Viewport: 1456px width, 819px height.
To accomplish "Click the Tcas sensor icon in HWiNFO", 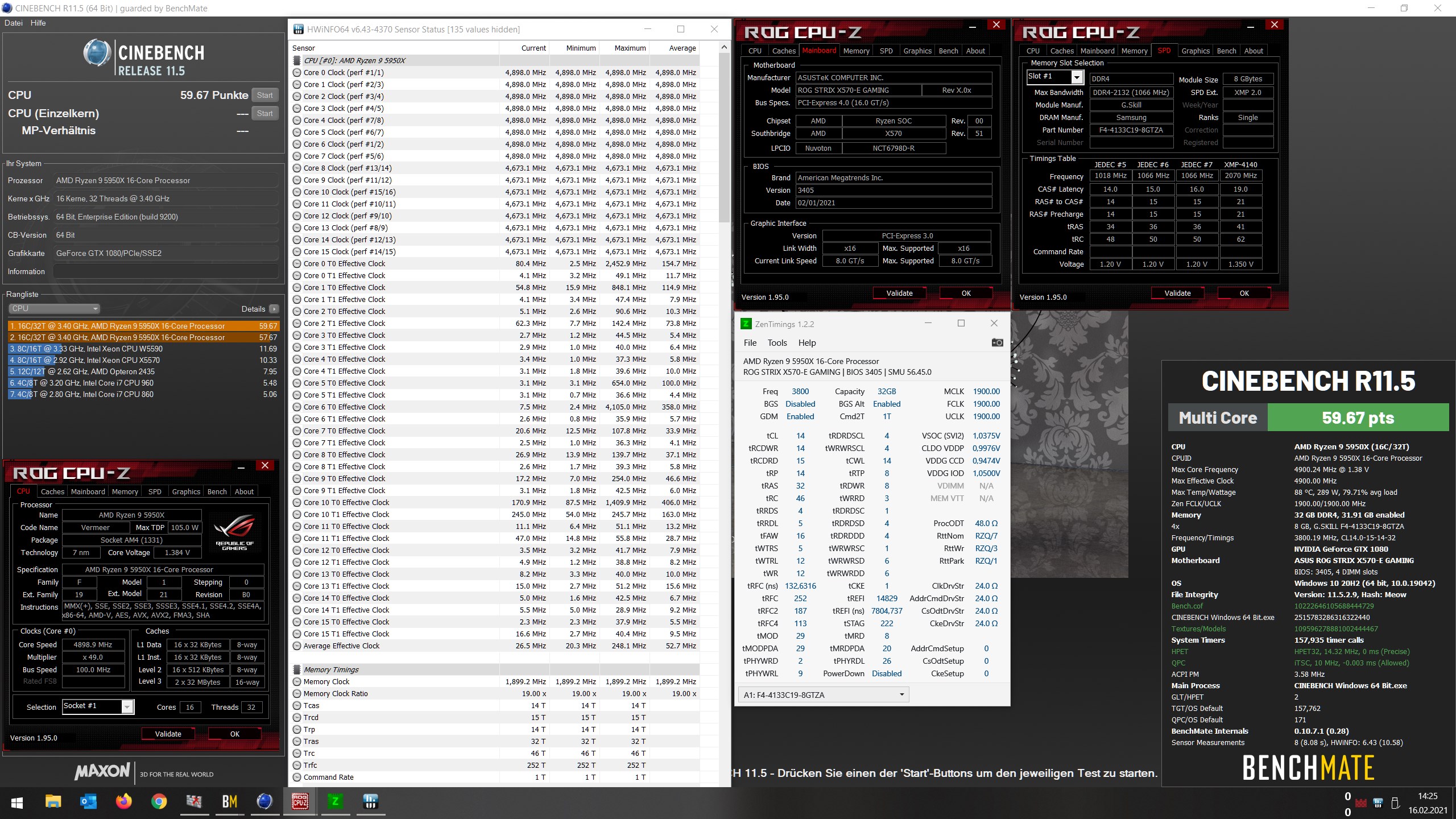I will pyautogui.click(x=297, y=706).
